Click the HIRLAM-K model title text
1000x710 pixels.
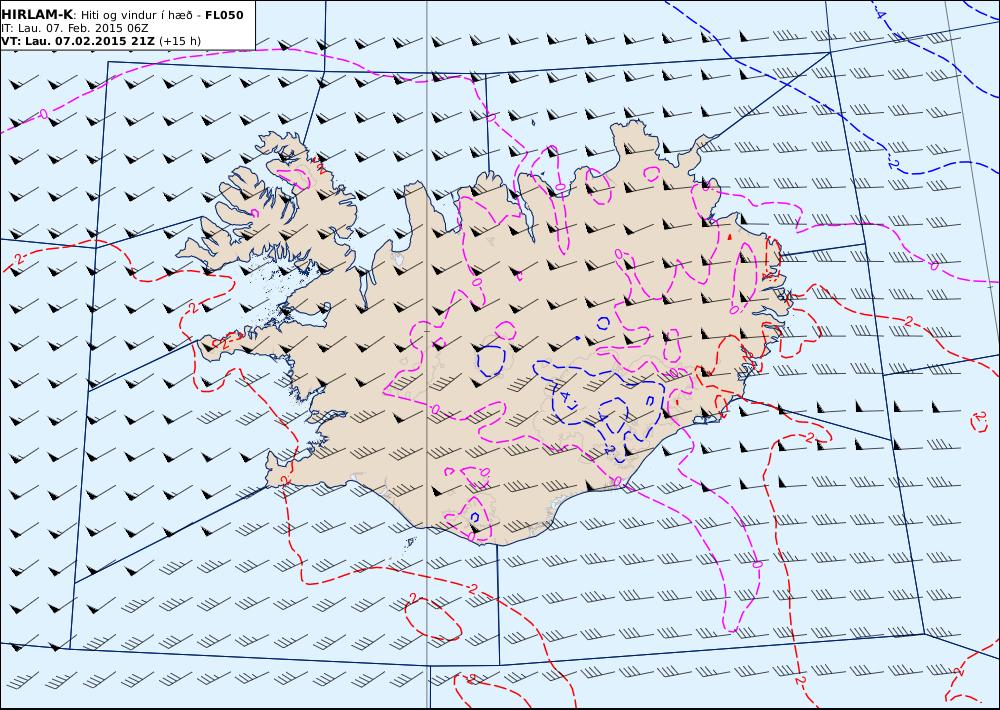(x=37, y=15)
